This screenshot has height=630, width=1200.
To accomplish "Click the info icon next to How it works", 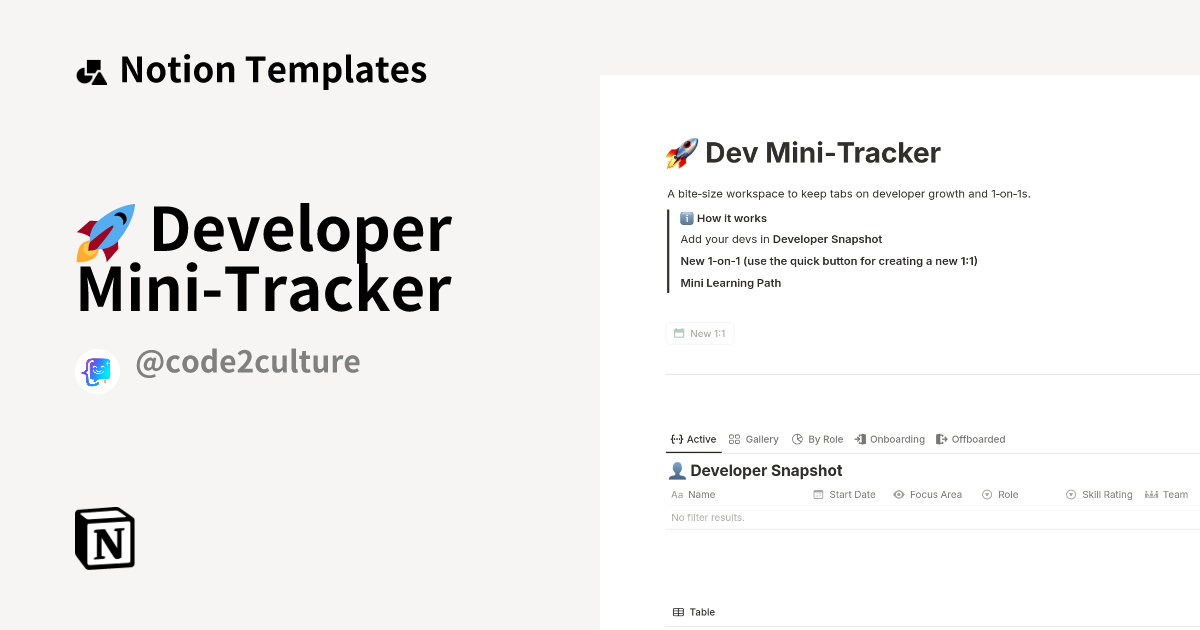I will pyautogui.click(x=687, y=218).
